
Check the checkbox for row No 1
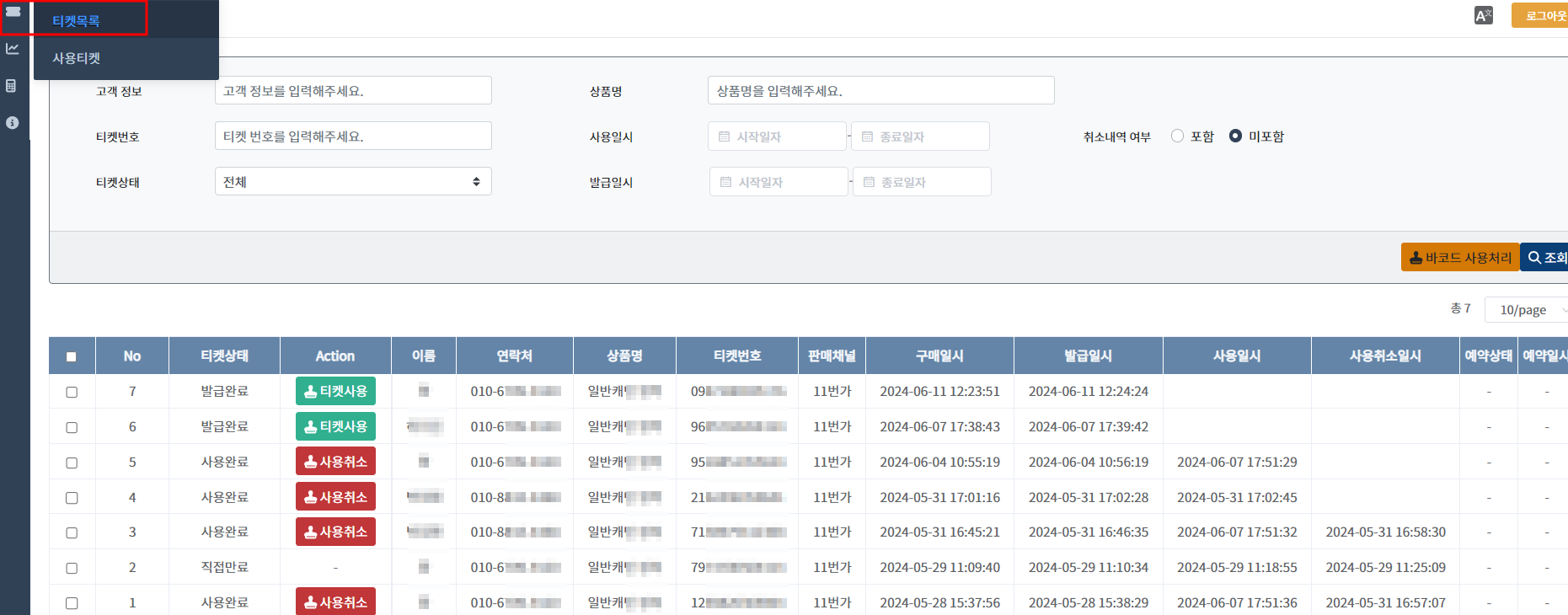click(72, 603)
